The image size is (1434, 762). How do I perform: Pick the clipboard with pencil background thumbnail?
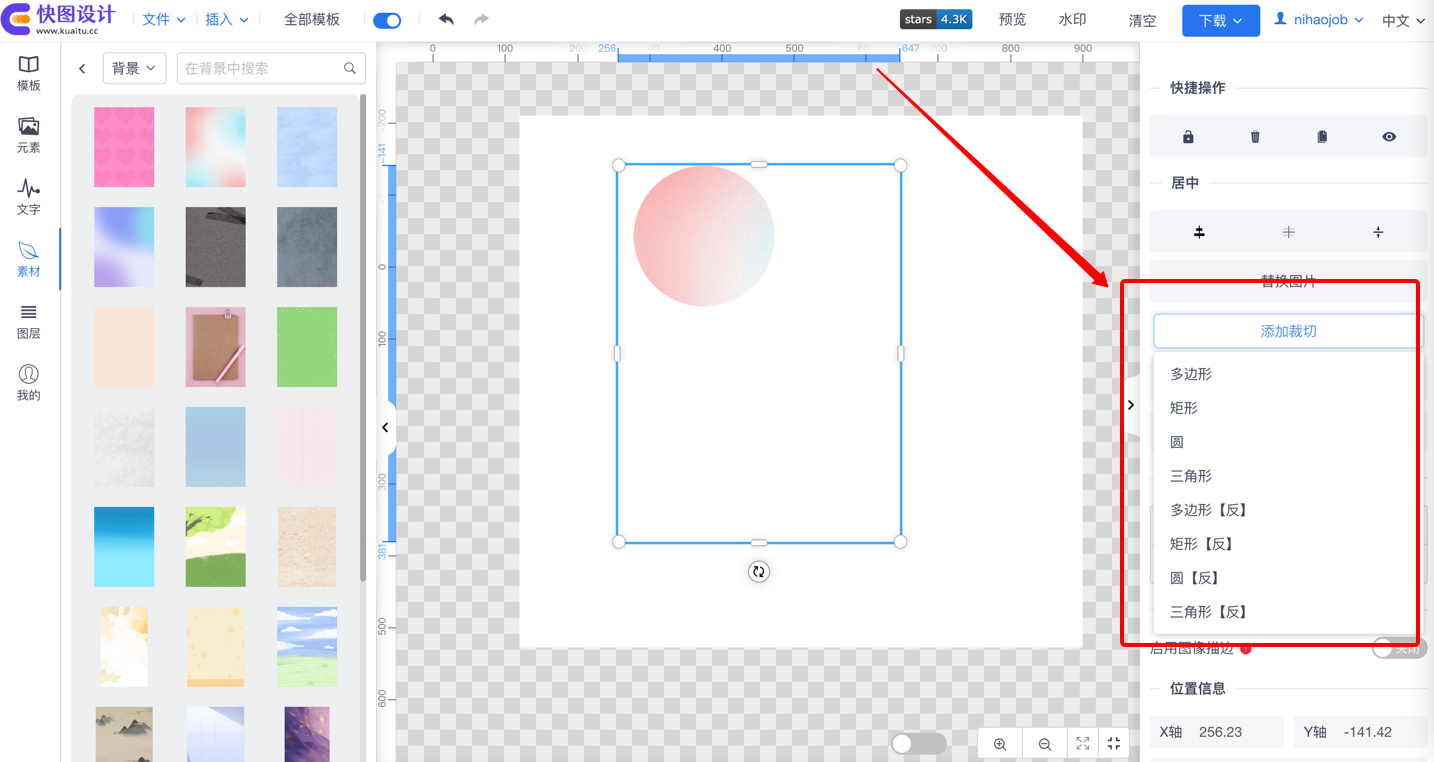pyautogui.click(x=215, y=347)
